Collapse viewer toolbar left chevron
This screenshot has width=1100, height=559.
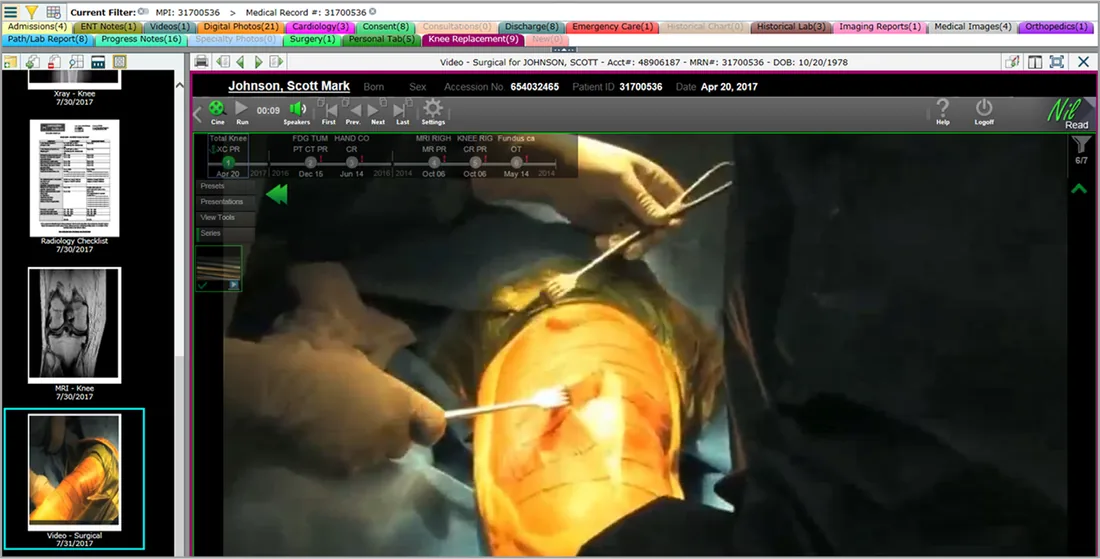[x=198, y=114]
